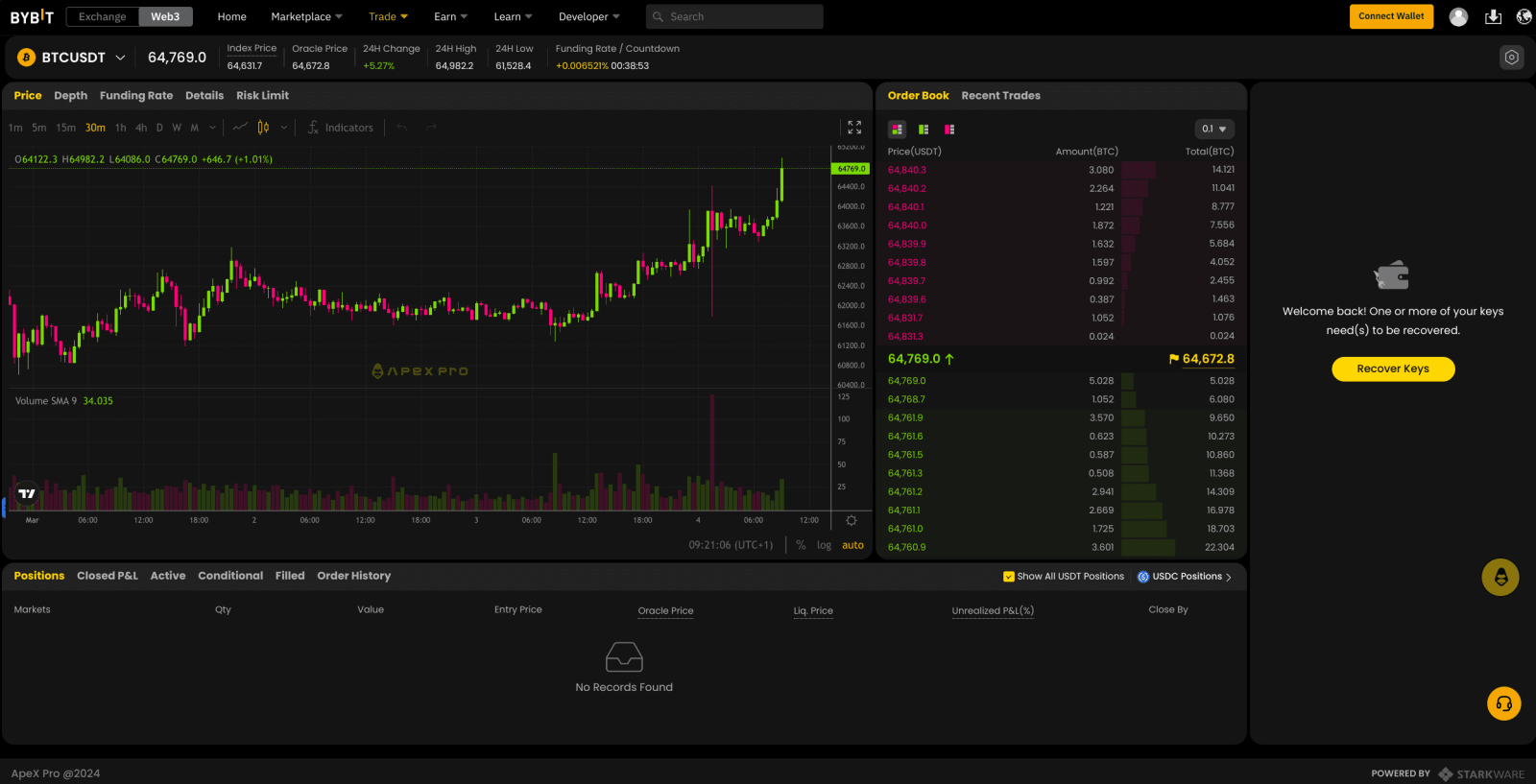1536x784 pixels.
Task: Expand the Trade menu
Action: (x=388, y=16)
